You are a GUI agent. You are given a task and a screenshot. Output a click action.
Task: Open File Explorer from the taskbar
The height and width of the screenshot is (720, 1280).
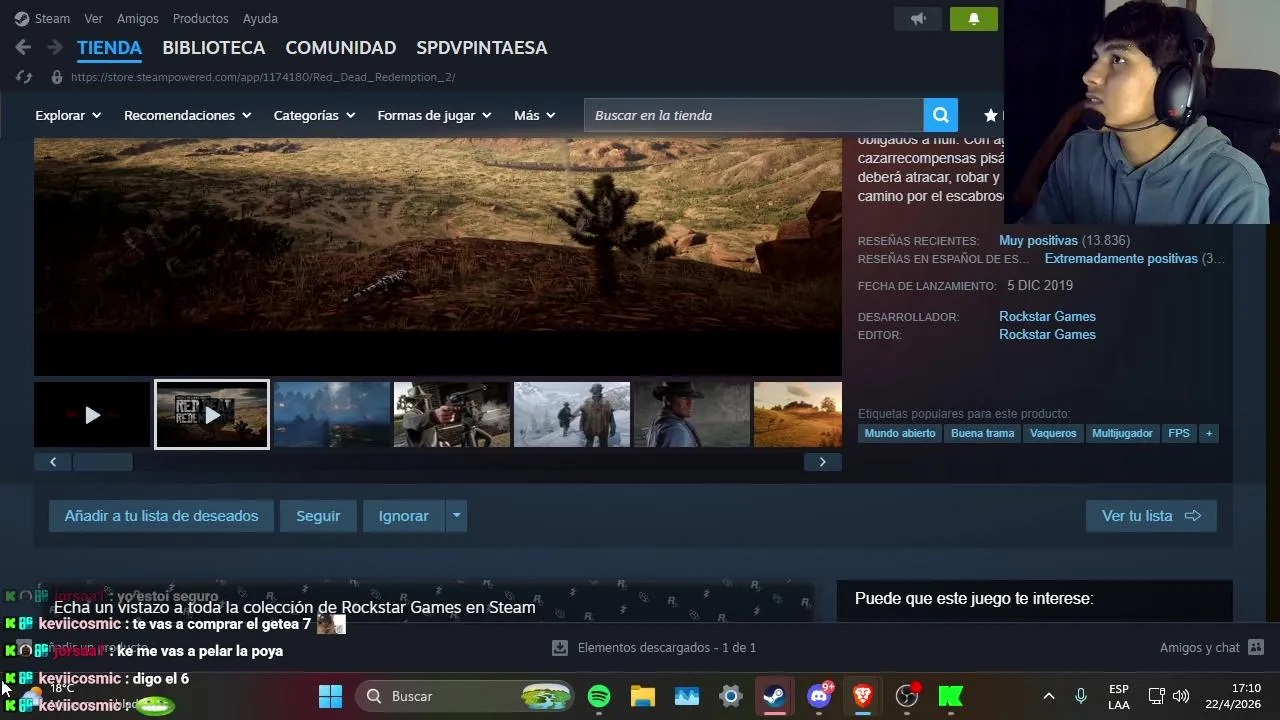point(643,696)
